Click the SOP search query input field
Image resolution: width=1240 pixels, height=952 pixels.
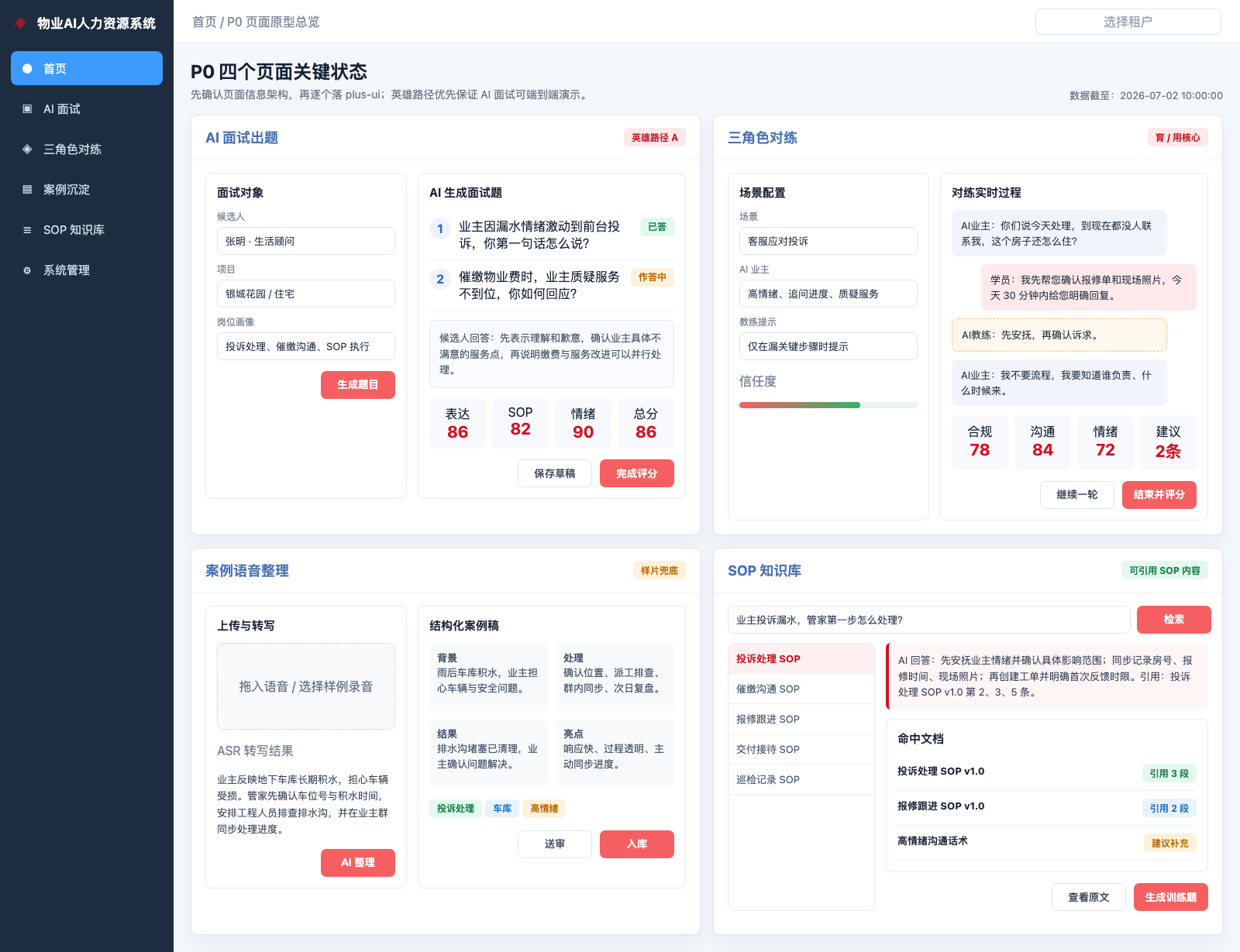[x=929, y=620]
